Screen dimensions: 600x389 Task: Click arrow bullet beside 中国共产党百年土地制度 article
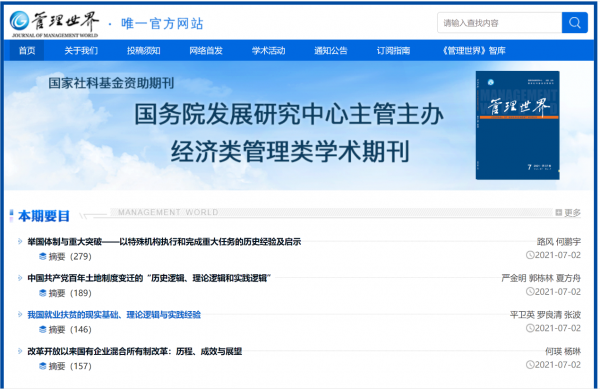pyautogui.click(x=20, y=278)
